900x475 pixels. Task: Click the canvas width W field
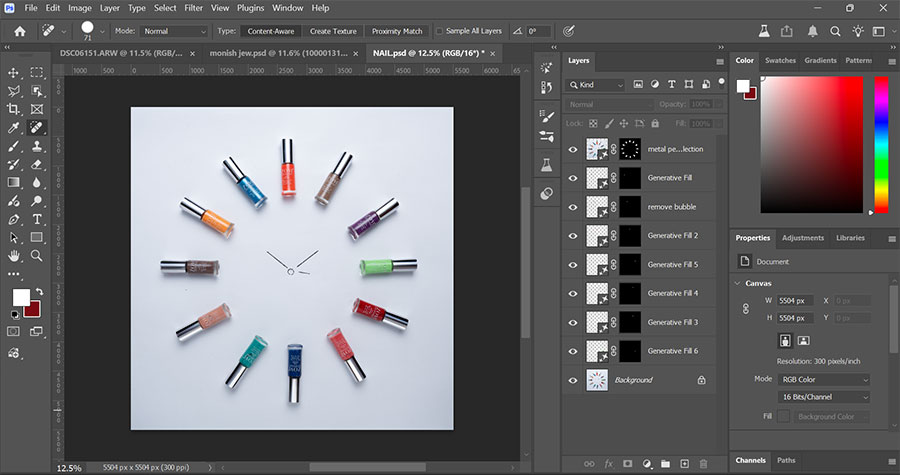point(795,301)
